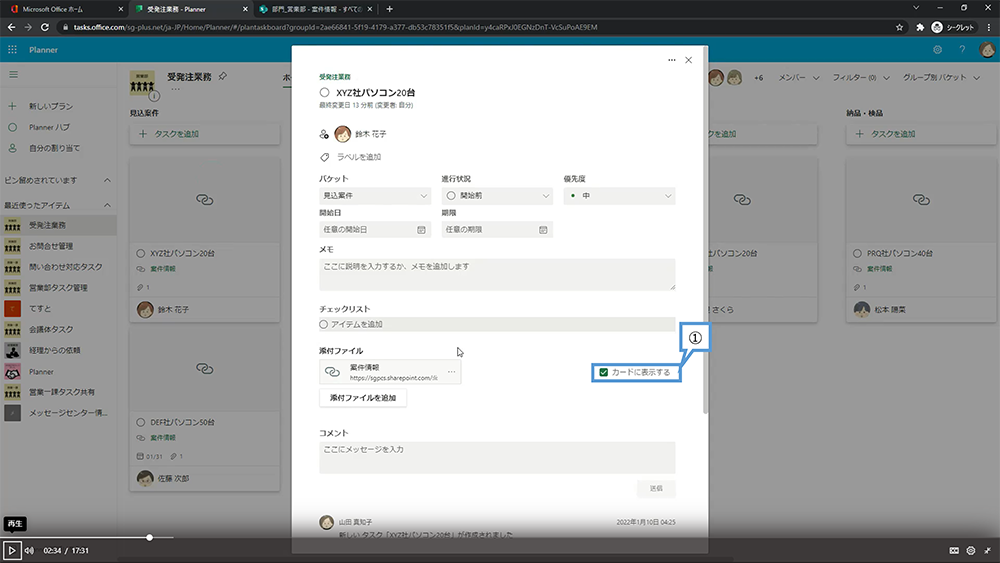Open the バケット dropdown 見込案件
Image resolution: width=1000 pixels, height=563 pixels.
(375, 196)
